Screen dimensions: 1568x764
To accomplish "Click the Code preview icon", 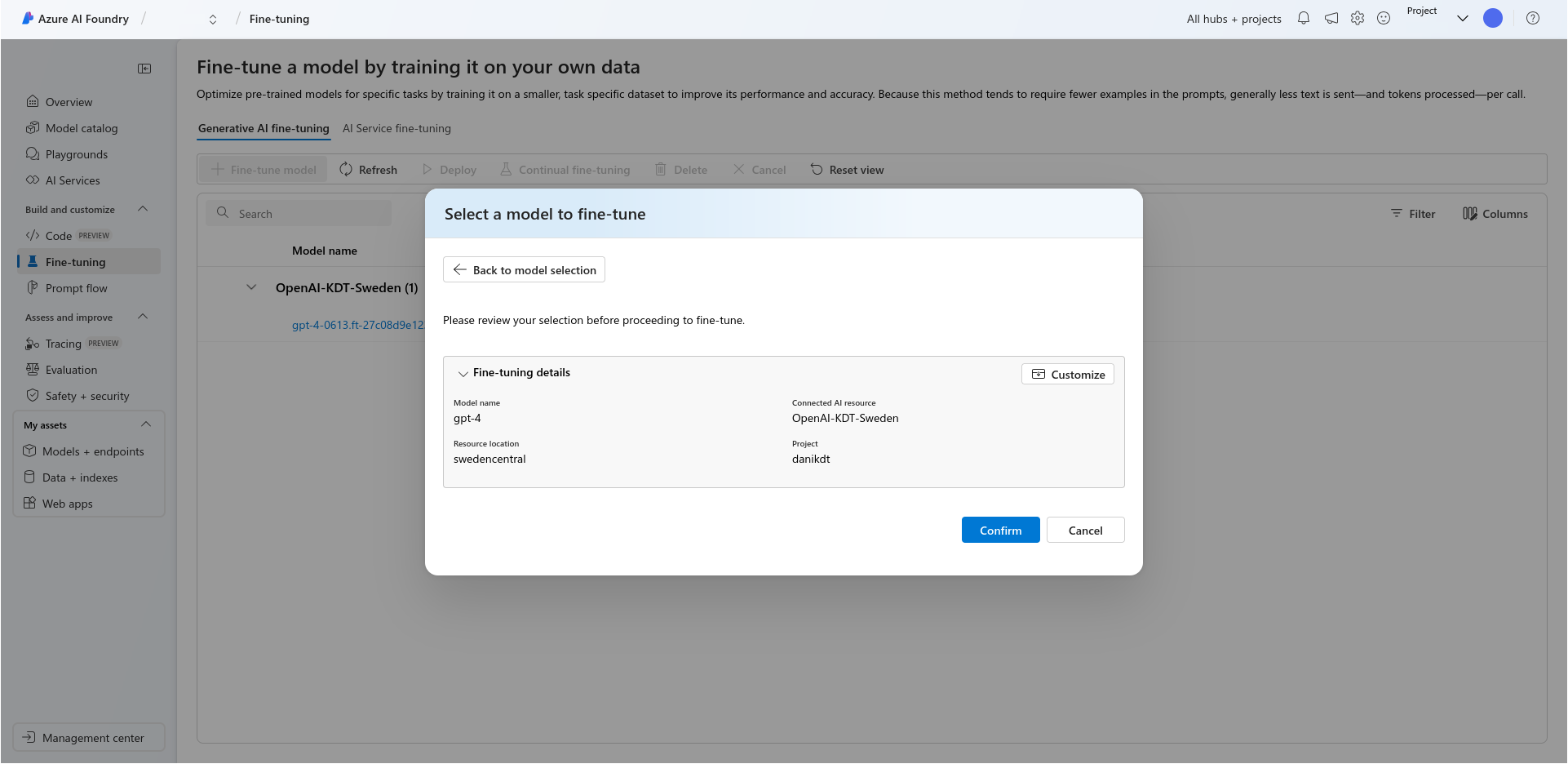I will [33, 236].
